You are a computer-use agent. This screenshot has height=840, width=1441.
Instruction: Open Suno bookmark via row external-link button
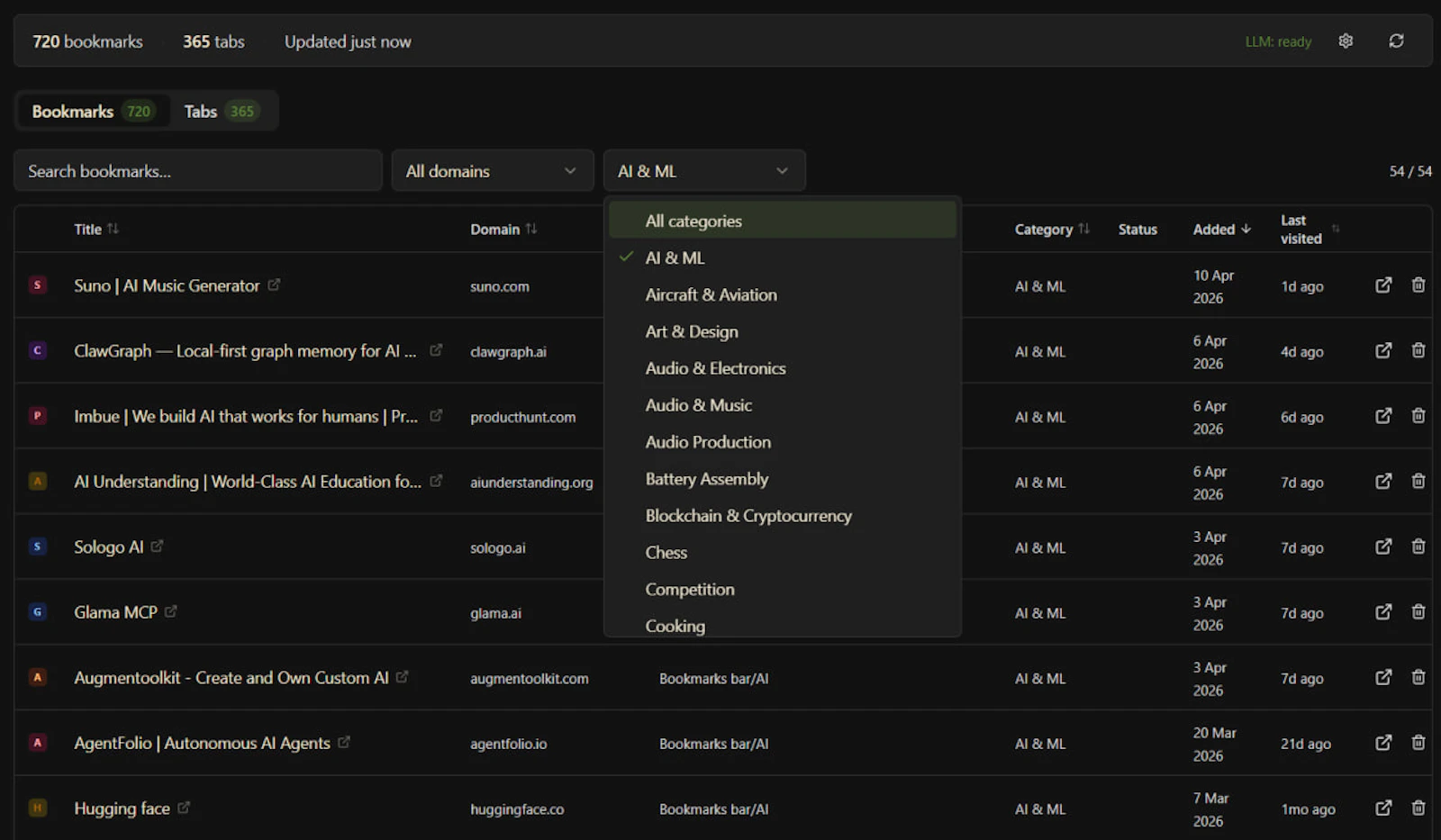pyautogui.click(x=1383, y=285)
